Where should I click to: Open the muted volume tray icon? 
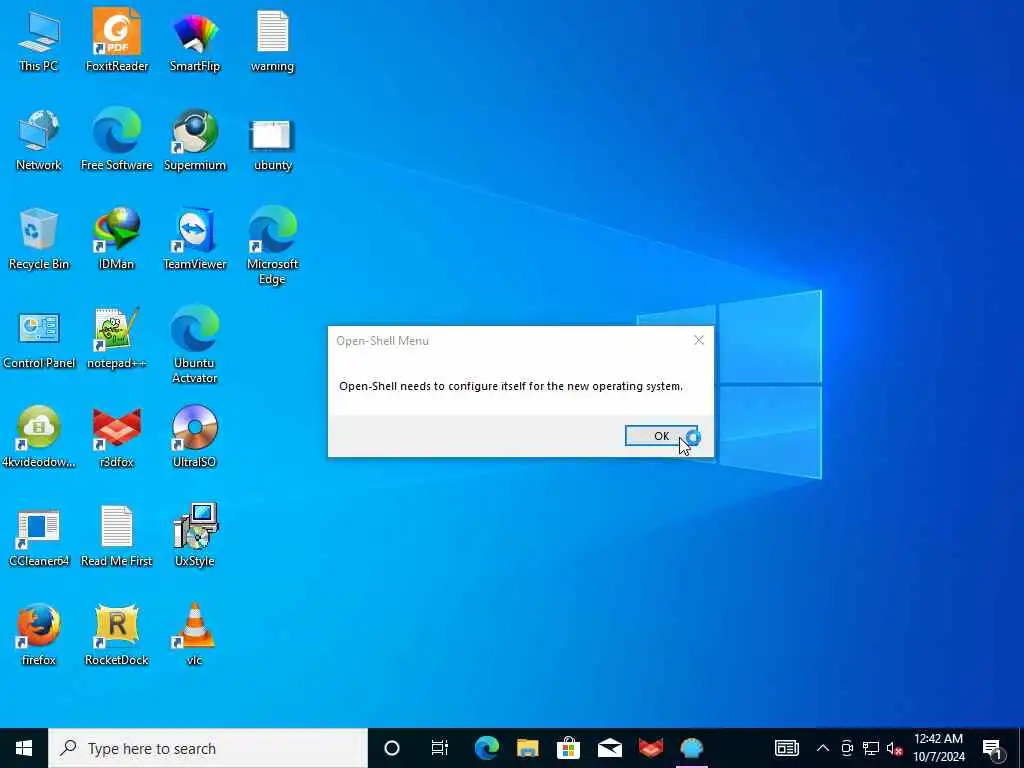click(894, 748)
